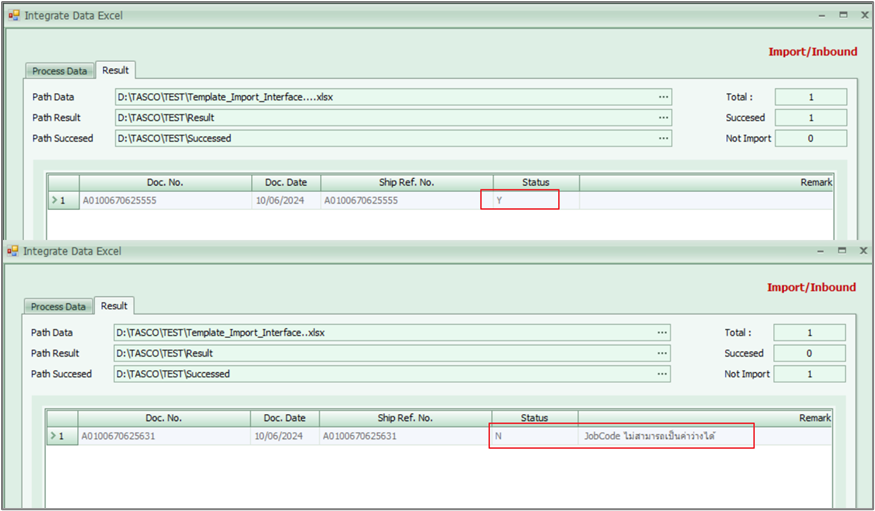Image resolution: width=875 pixels, height=511 pixels.
Task: Select the Doc. No. cell A0100670625631
Action: click(165, 436)
